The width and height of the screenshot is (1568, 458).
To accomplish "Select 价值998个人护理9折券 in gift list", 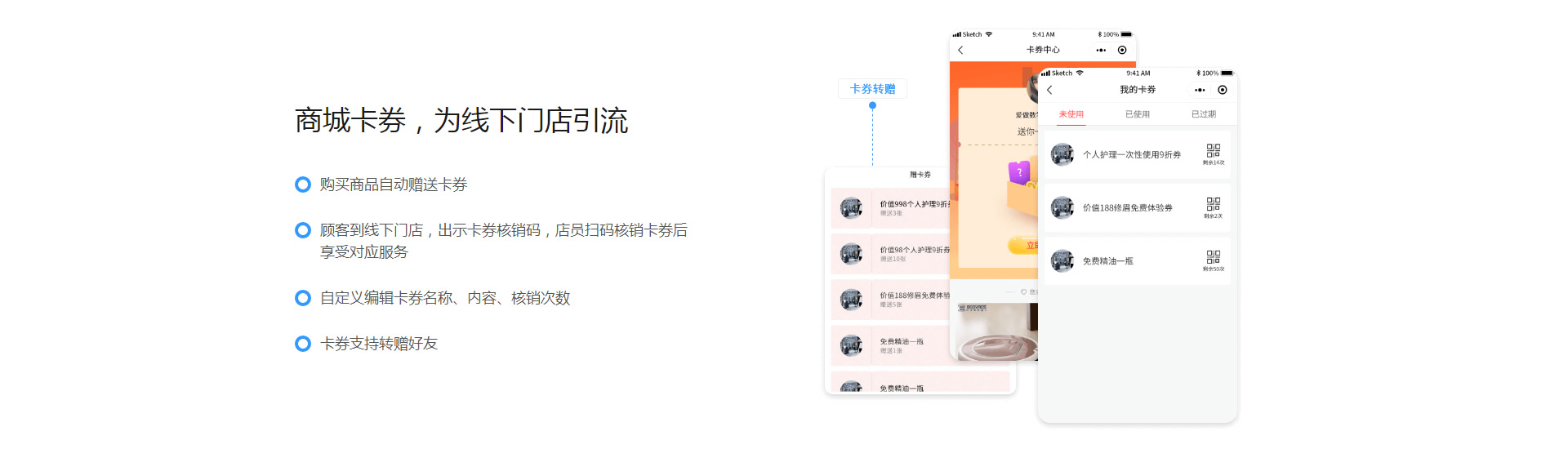I will click(890, 207).
